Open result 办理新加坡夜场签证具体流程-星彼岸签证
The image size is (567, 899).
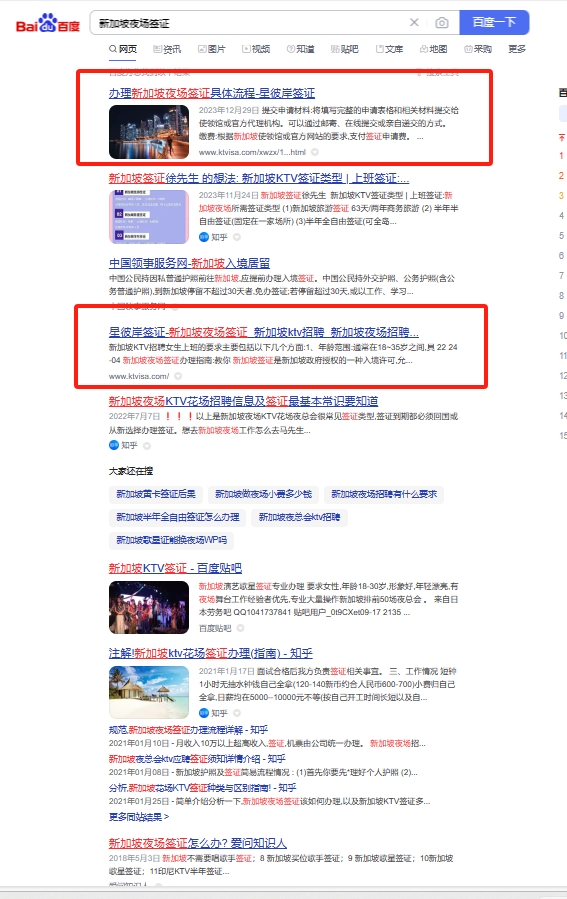pos(212,93)
